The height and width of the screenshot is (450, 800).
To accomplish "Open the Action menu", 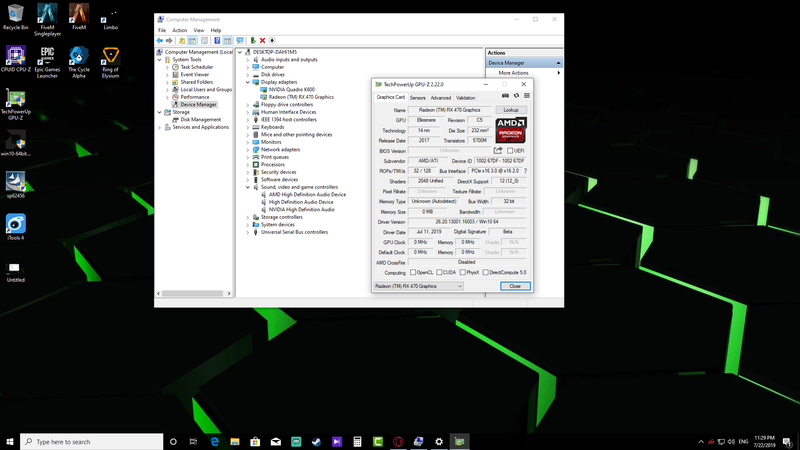I will 179,30.
